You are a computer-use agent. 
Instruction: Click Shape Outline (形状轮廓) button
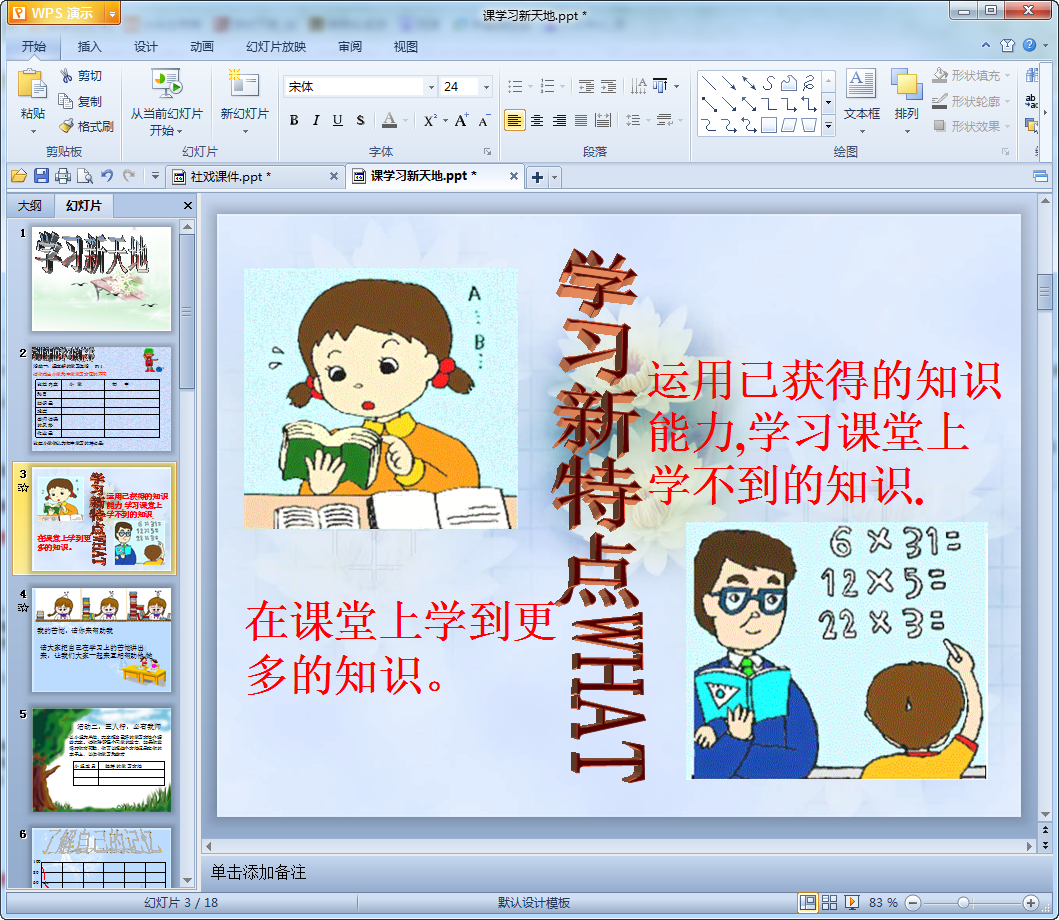pos(971,101)
